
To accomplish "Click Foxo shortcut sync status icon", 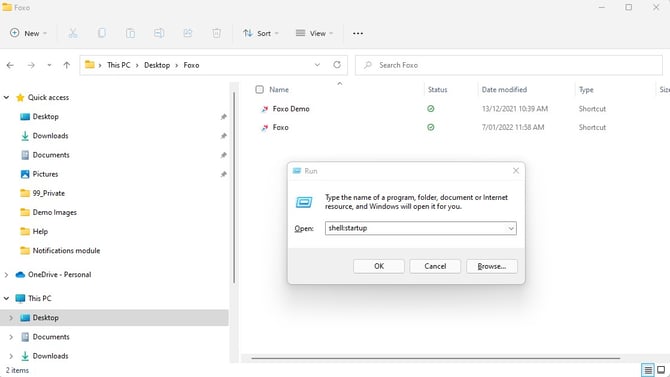I will point(431,127).
